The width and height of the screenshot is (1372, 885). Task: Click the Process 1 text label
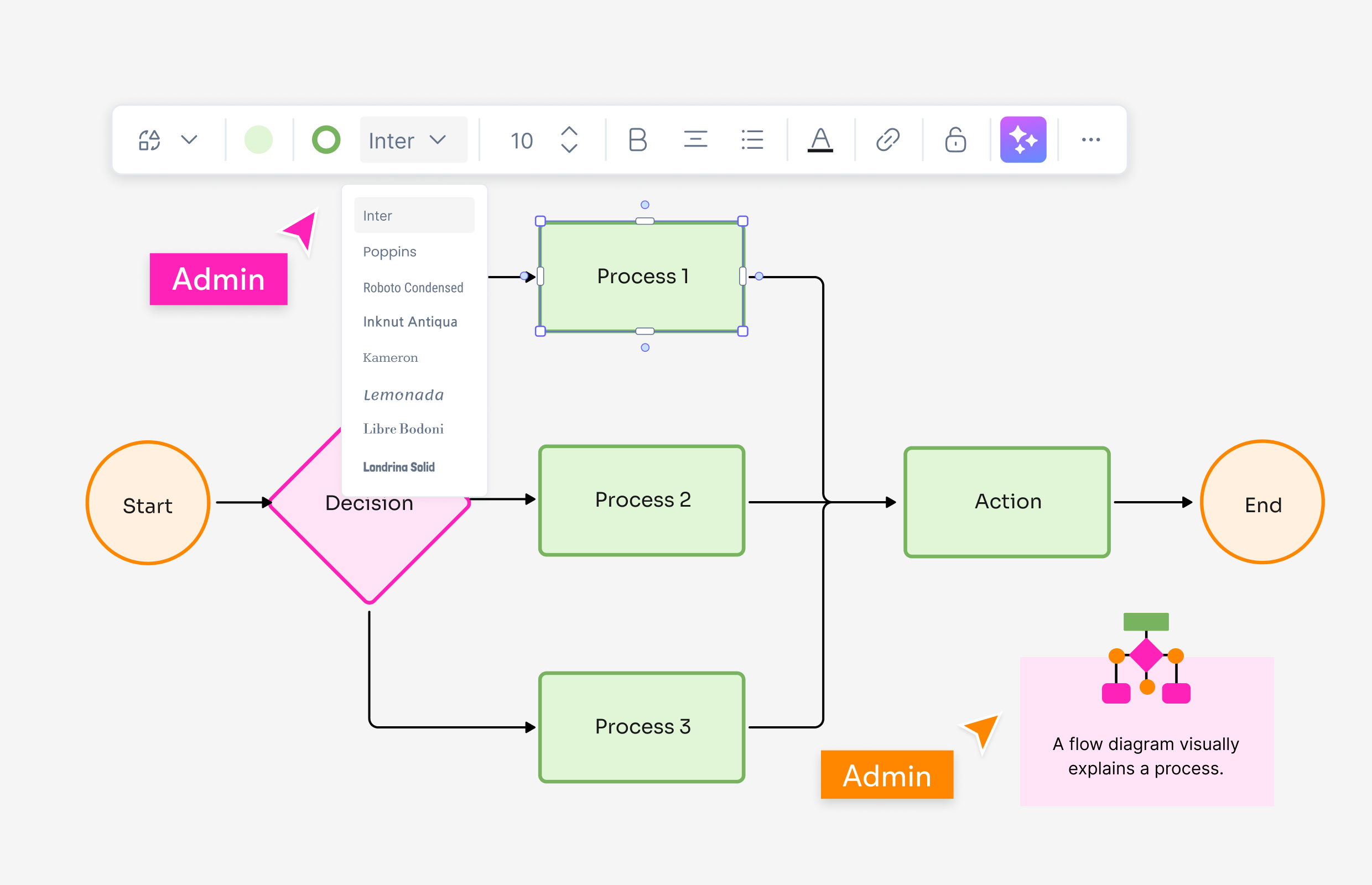click(642, 277)
